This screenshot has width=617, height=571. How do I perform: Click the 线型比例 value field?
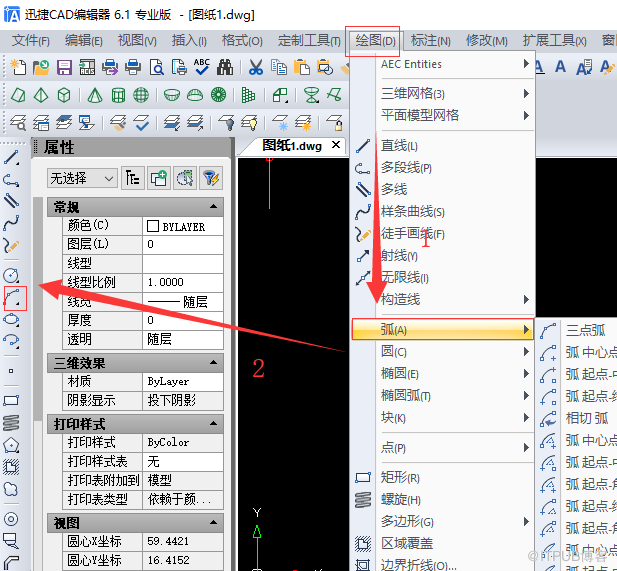point(183,282)
